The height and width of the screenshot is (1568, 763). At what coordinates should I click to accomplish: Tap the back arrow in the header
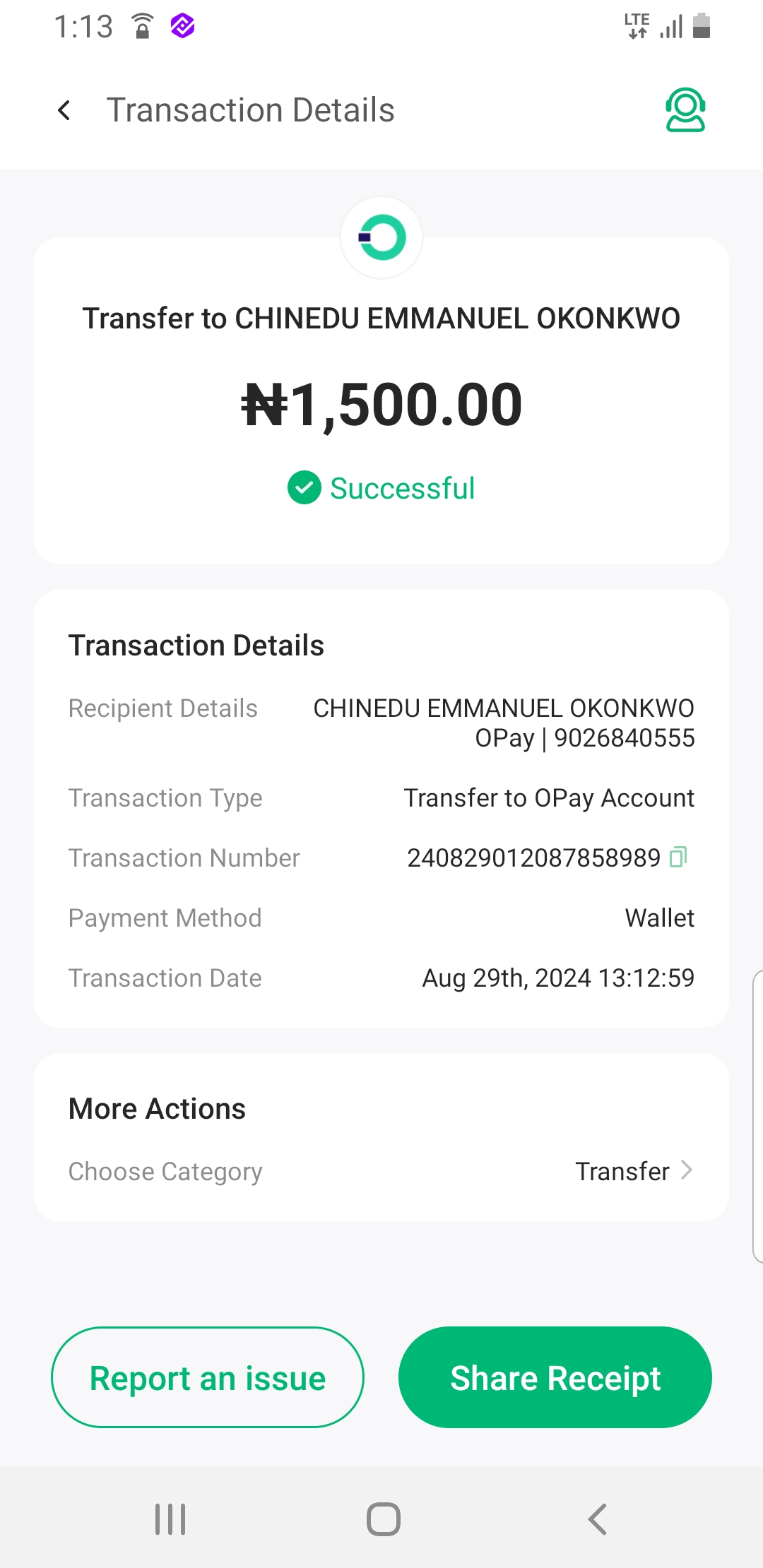[x=64, y=110]
